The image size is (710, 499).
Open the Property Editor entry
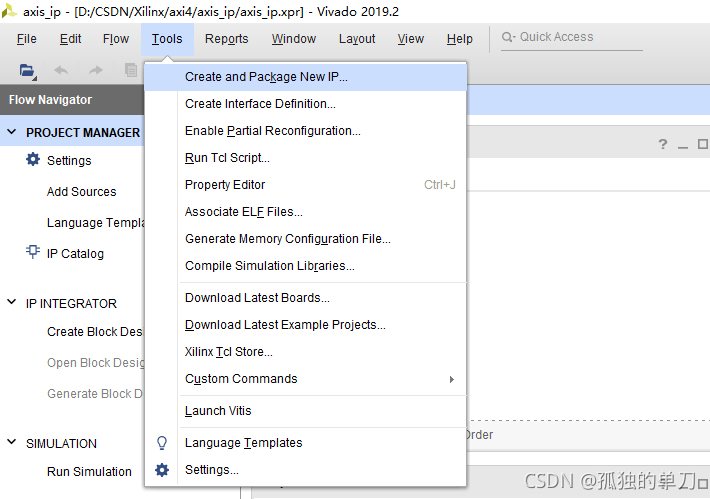coord(306,185)
